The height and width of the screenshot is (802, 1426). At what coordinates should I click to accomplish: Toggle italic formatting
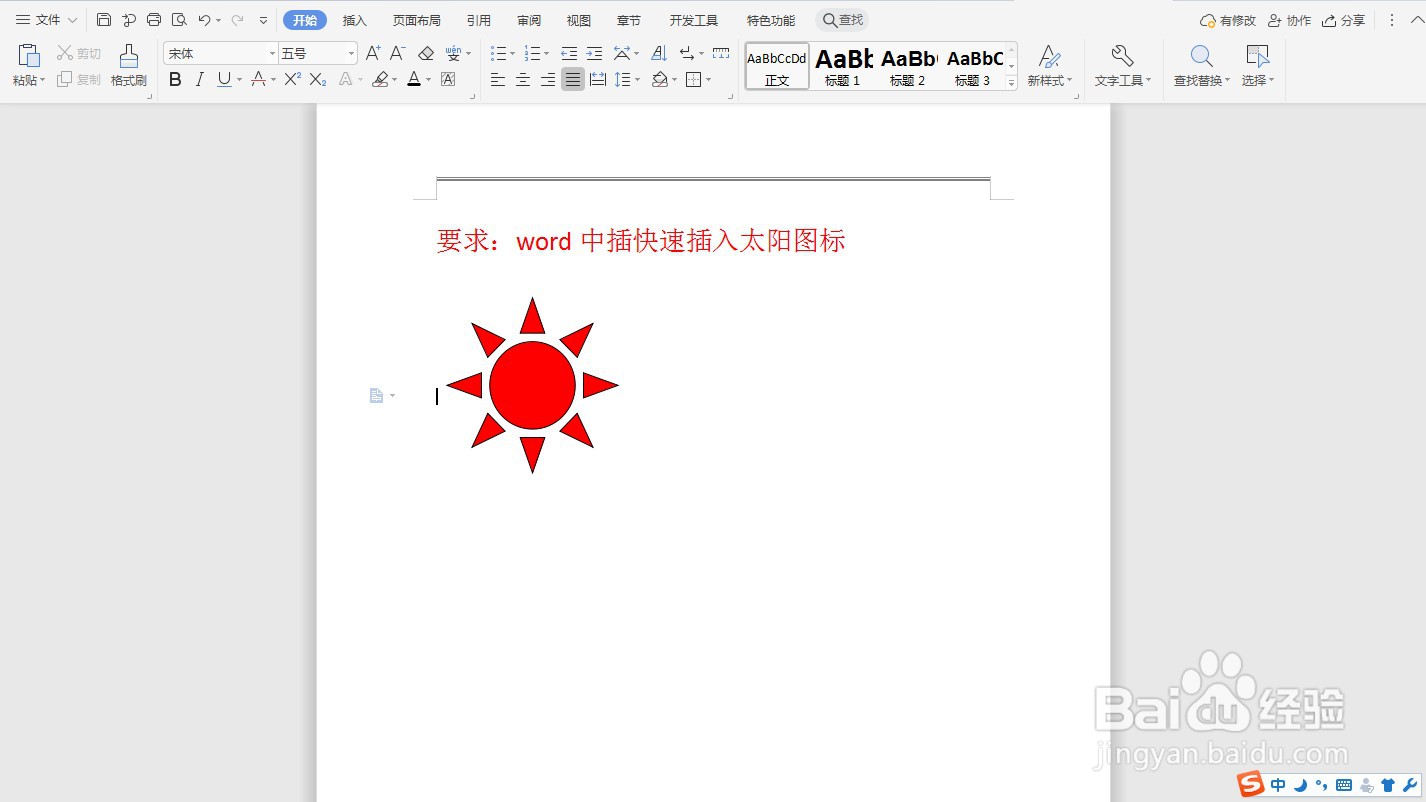coord(199,79)
